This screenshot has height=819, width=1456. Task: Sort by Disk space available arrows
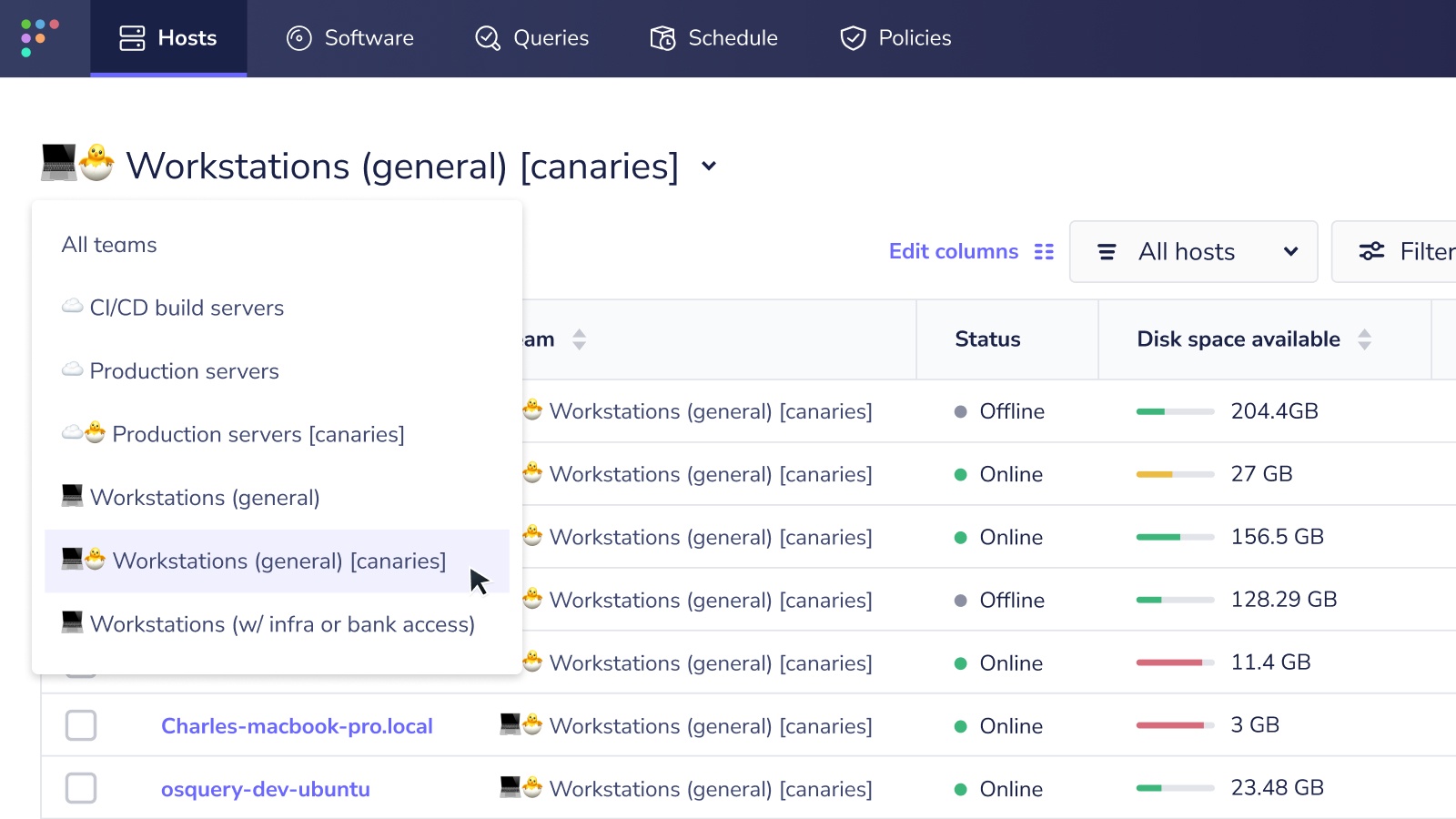click(1364, 339)
